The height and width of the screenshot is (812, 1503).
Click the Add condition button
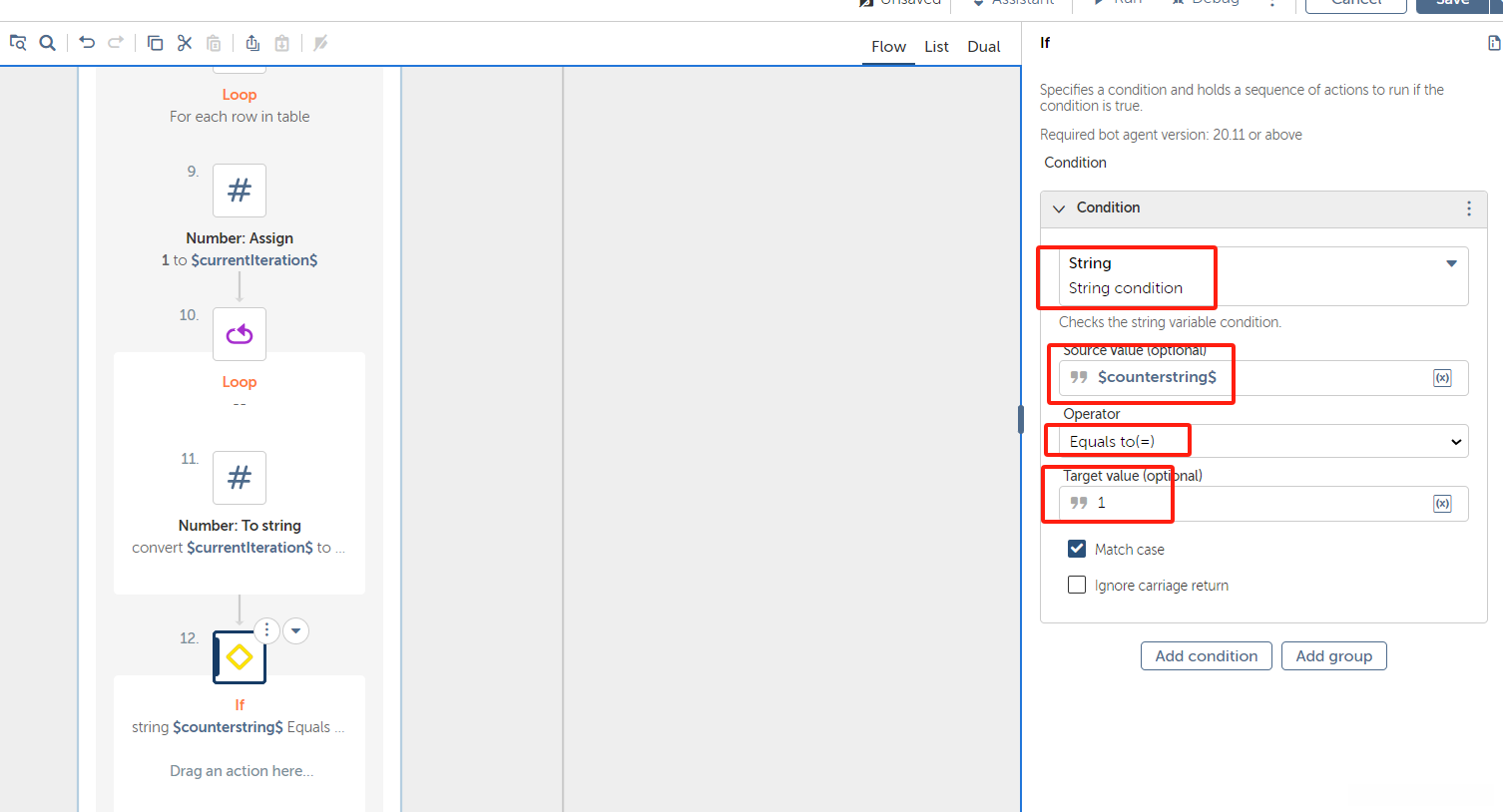point(1207,656)
